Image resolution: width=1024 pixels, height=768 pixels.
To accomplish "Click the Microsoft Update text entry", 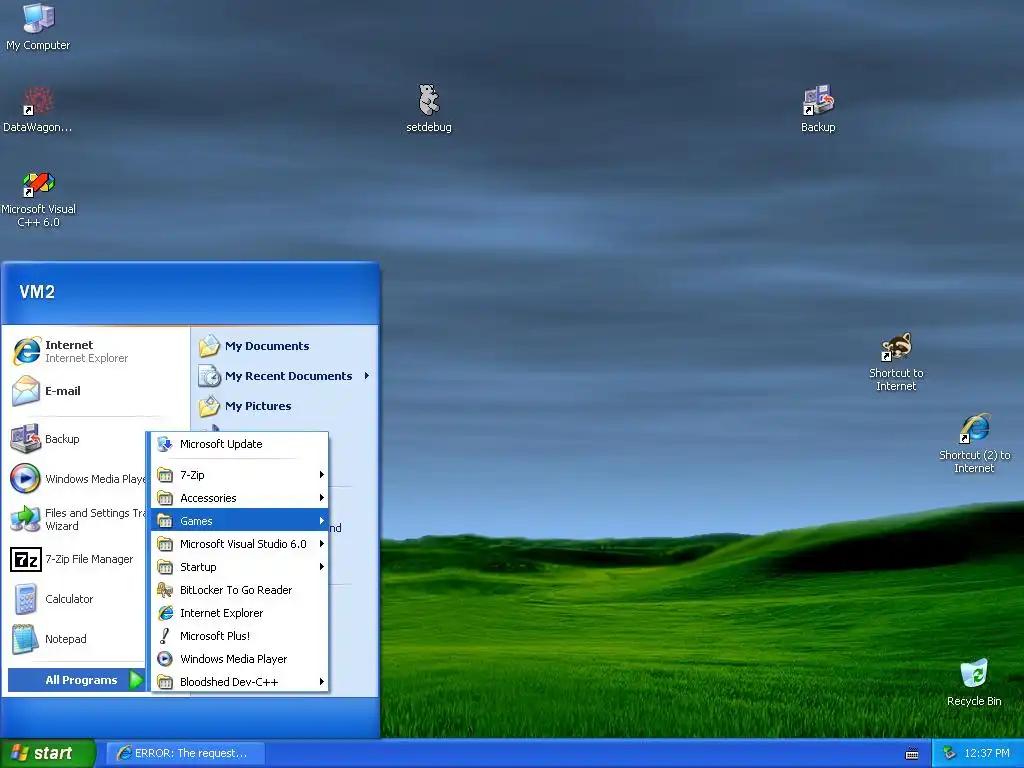I will tap(221, 444).
